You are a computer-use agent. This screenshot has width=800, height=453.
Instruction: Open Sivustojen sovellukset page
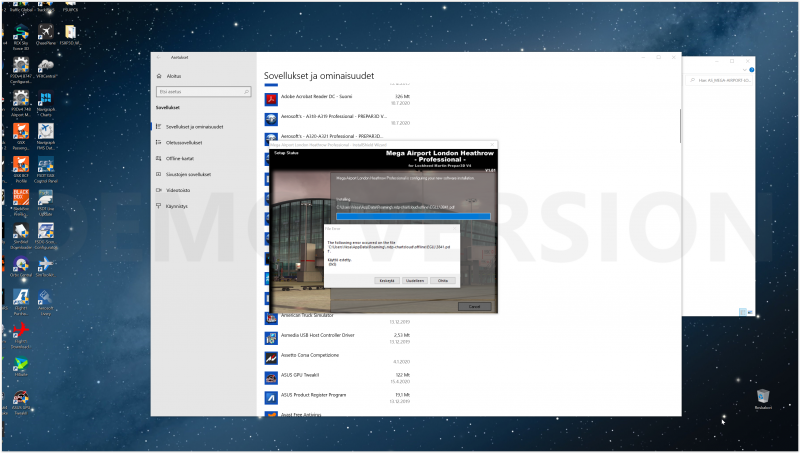point(188,174)
